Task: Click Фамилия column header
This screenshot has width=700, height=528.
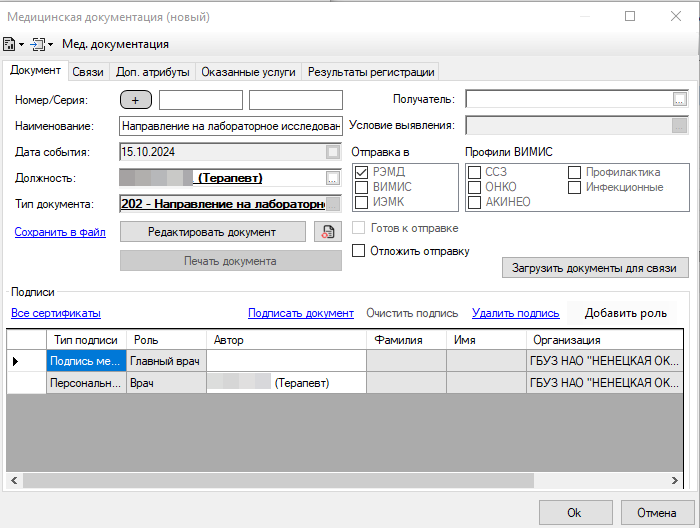Action: click(x=406, y=340)
